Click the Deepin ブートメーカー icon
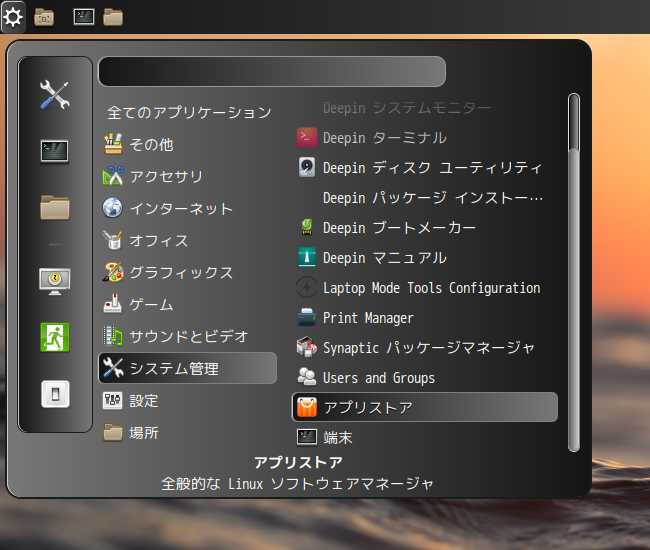 pos(307,227)
